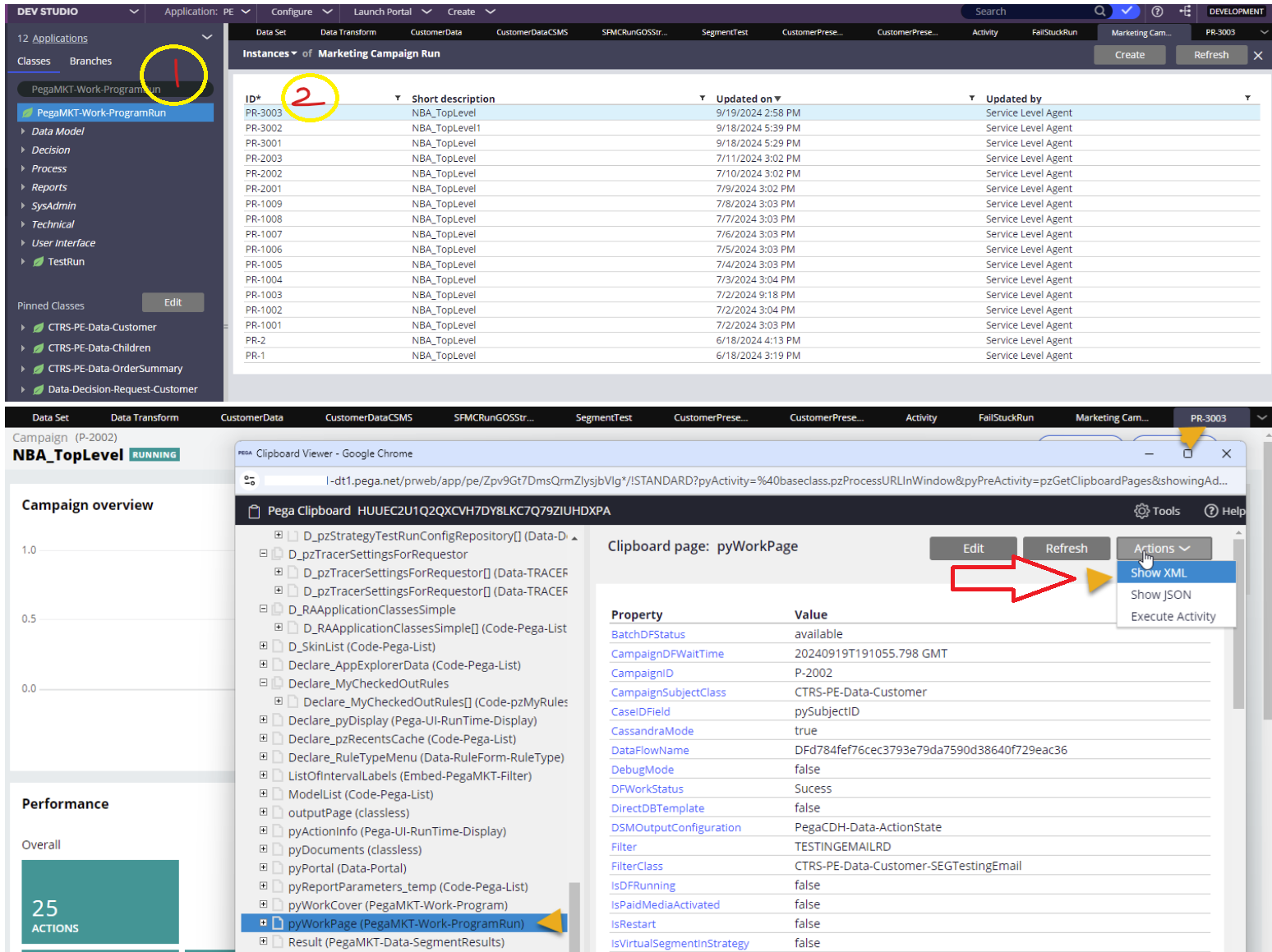Screen dimensions: 1272x952
Task: Toggle the blue checkmark beside the search box
Action: click(1127, 11)
